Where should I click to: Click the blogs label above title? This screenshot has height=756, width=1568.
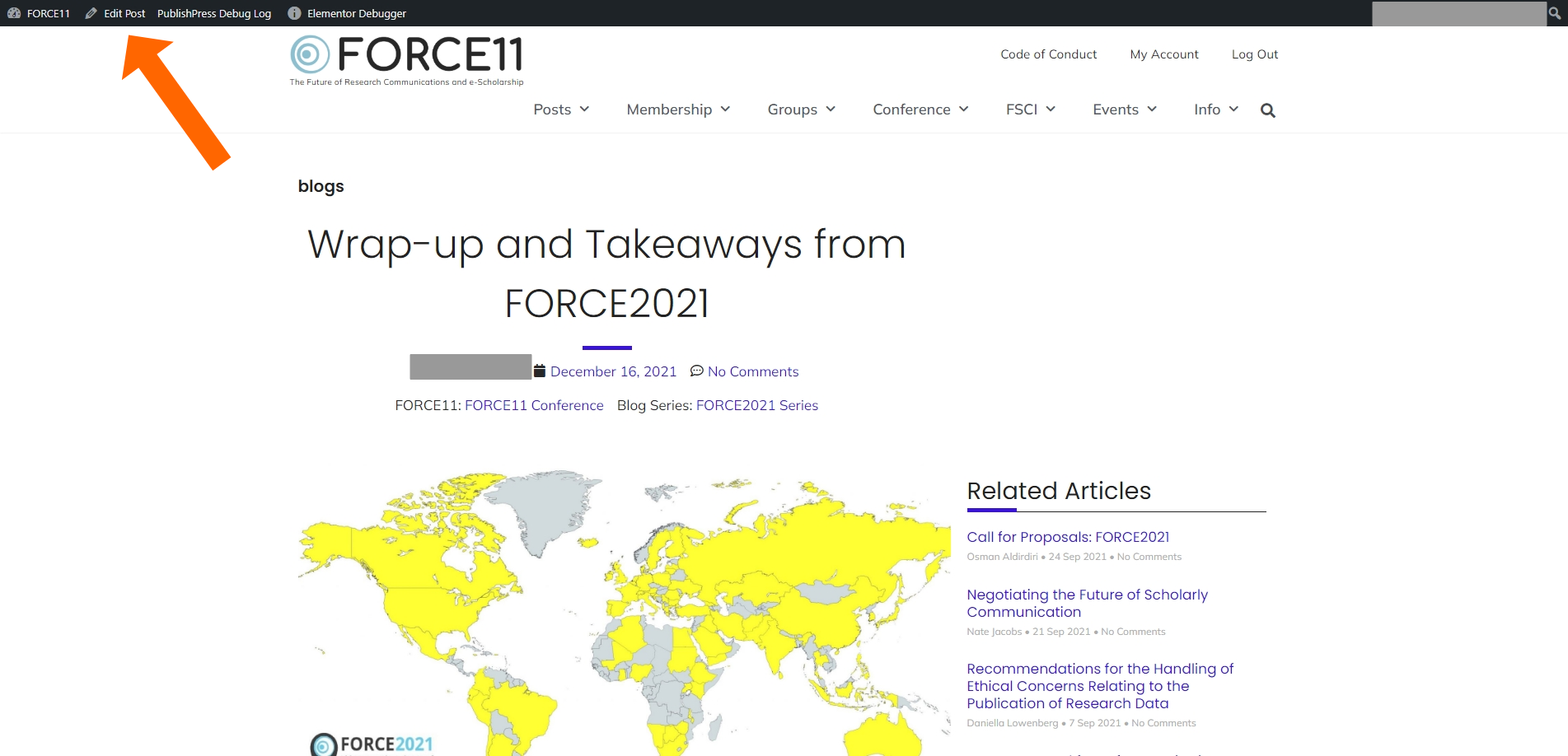coord(321,186)
